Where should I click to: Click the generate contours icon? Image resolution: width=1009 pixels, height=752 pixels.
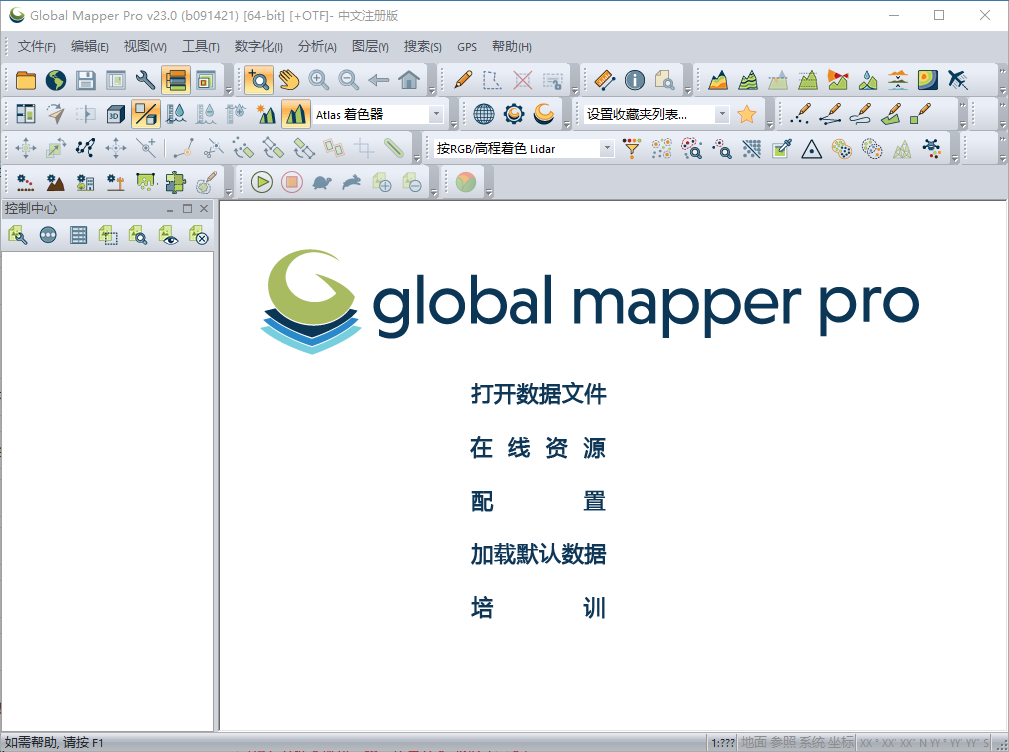click(x=748, y=80)
